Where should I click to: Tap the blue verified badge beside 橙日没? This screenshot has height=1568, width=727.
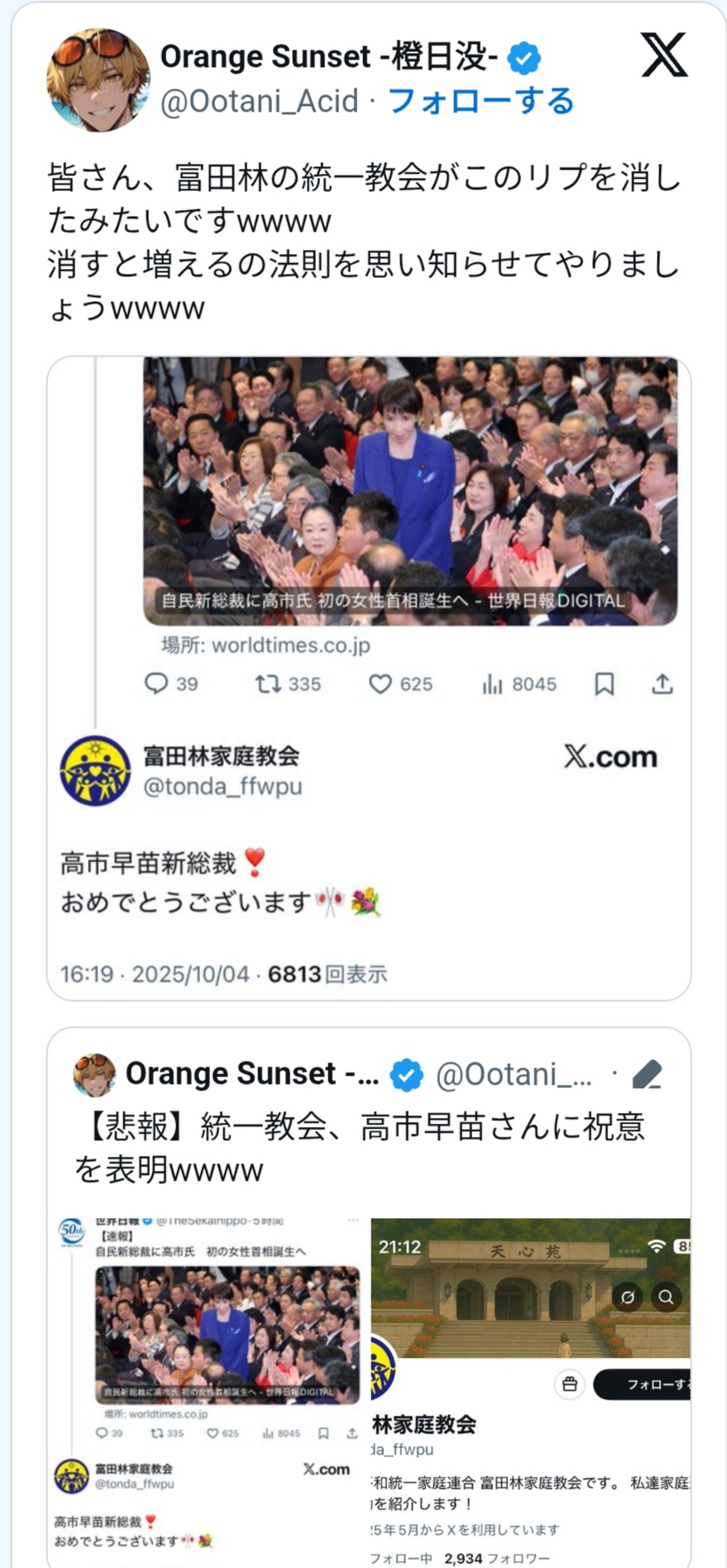coord(524,58)
